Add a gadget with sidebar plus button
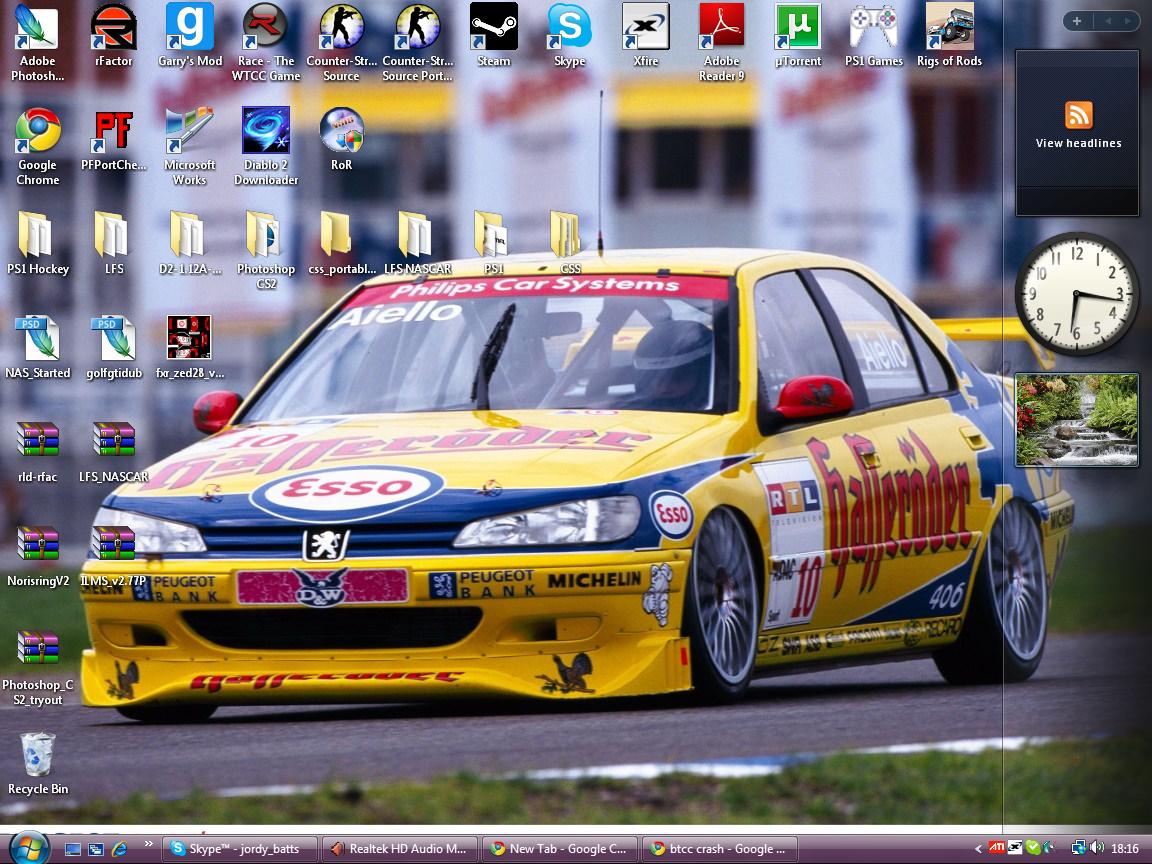The image size is (1152, 864). click(x=1077, y=21)
